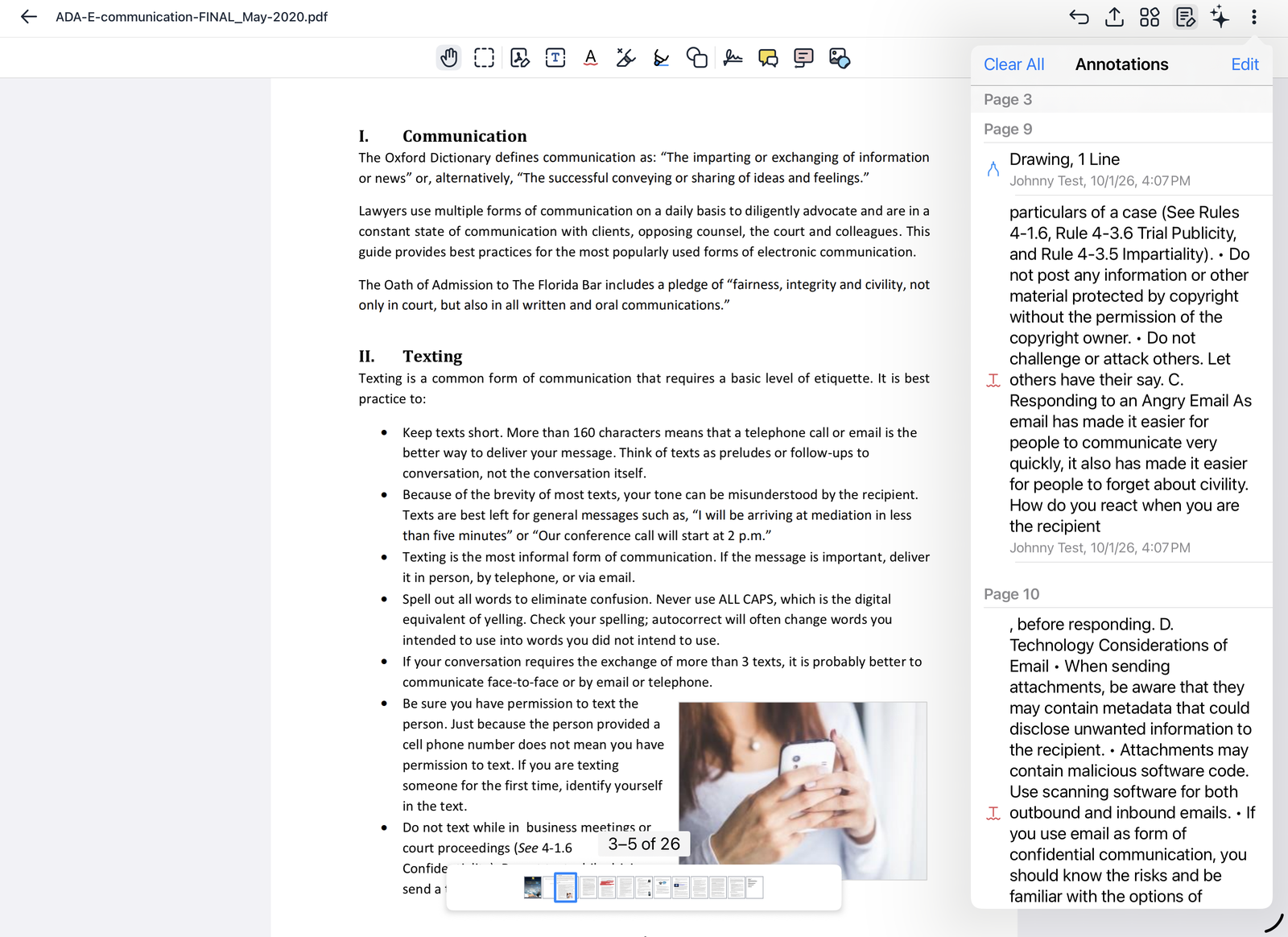Select the freehand ink drawing tool
This screenshot has width=1288, height=937.
pos(662,58)
